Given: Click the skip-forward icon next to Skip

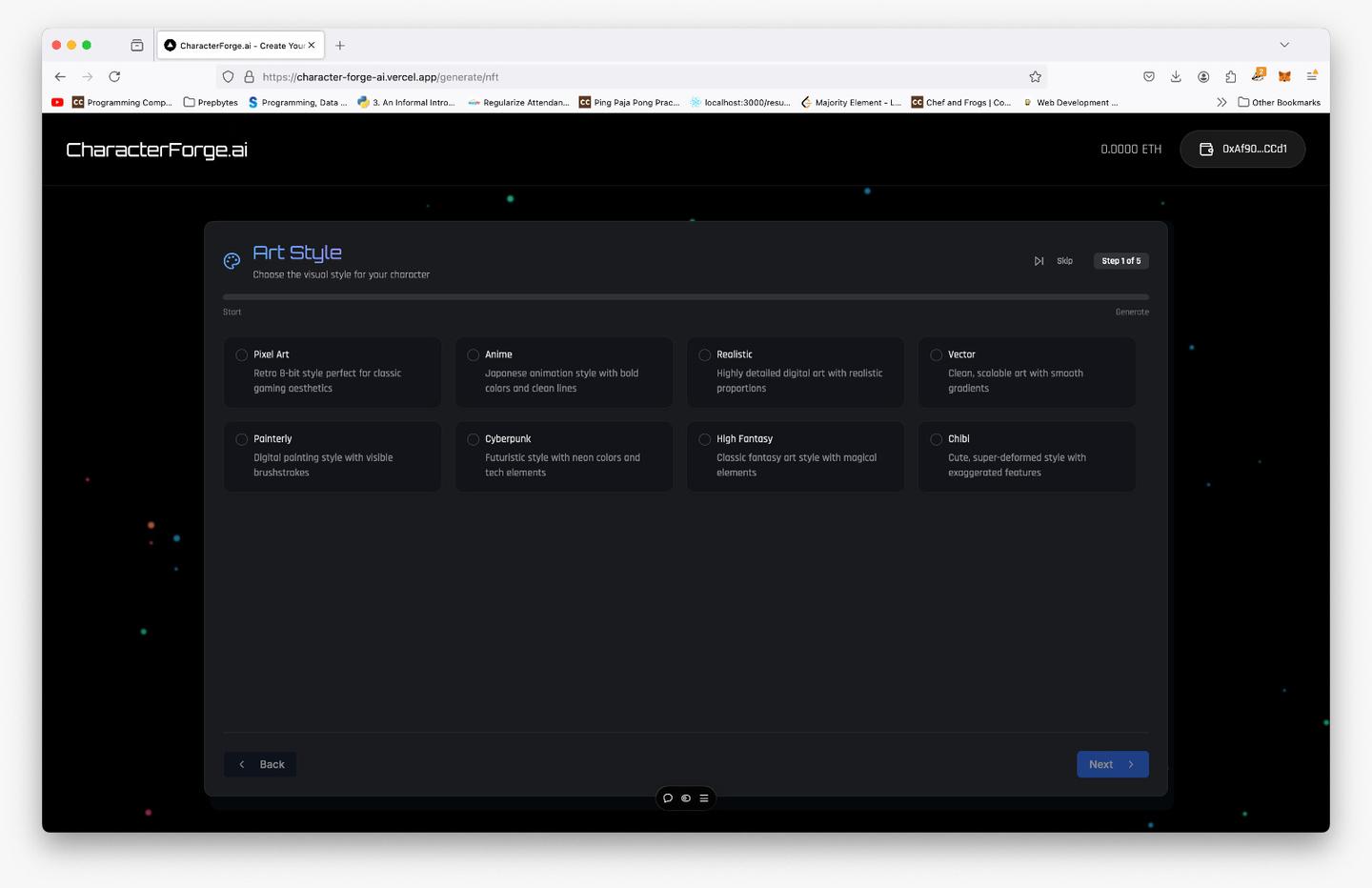Looking at the screenshot, I should [x=1039, y=261].
